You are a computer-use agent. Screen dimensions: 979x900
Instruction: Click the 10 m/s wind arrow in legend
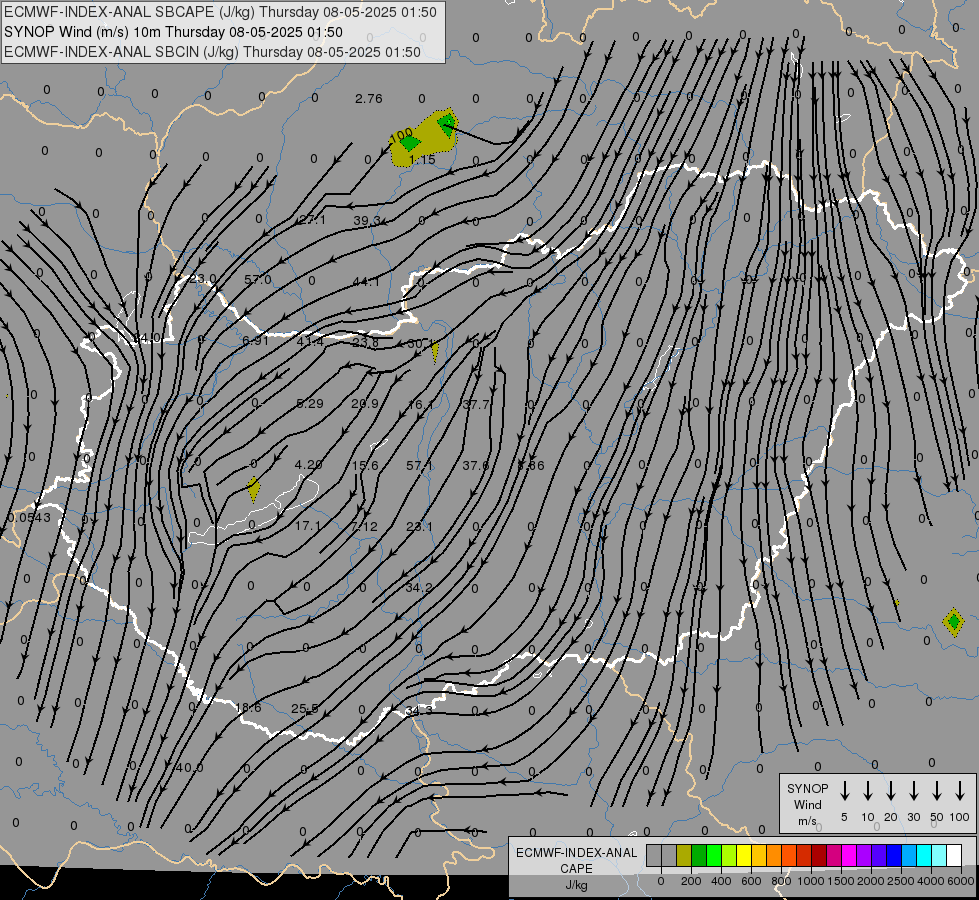coord(868,790)
